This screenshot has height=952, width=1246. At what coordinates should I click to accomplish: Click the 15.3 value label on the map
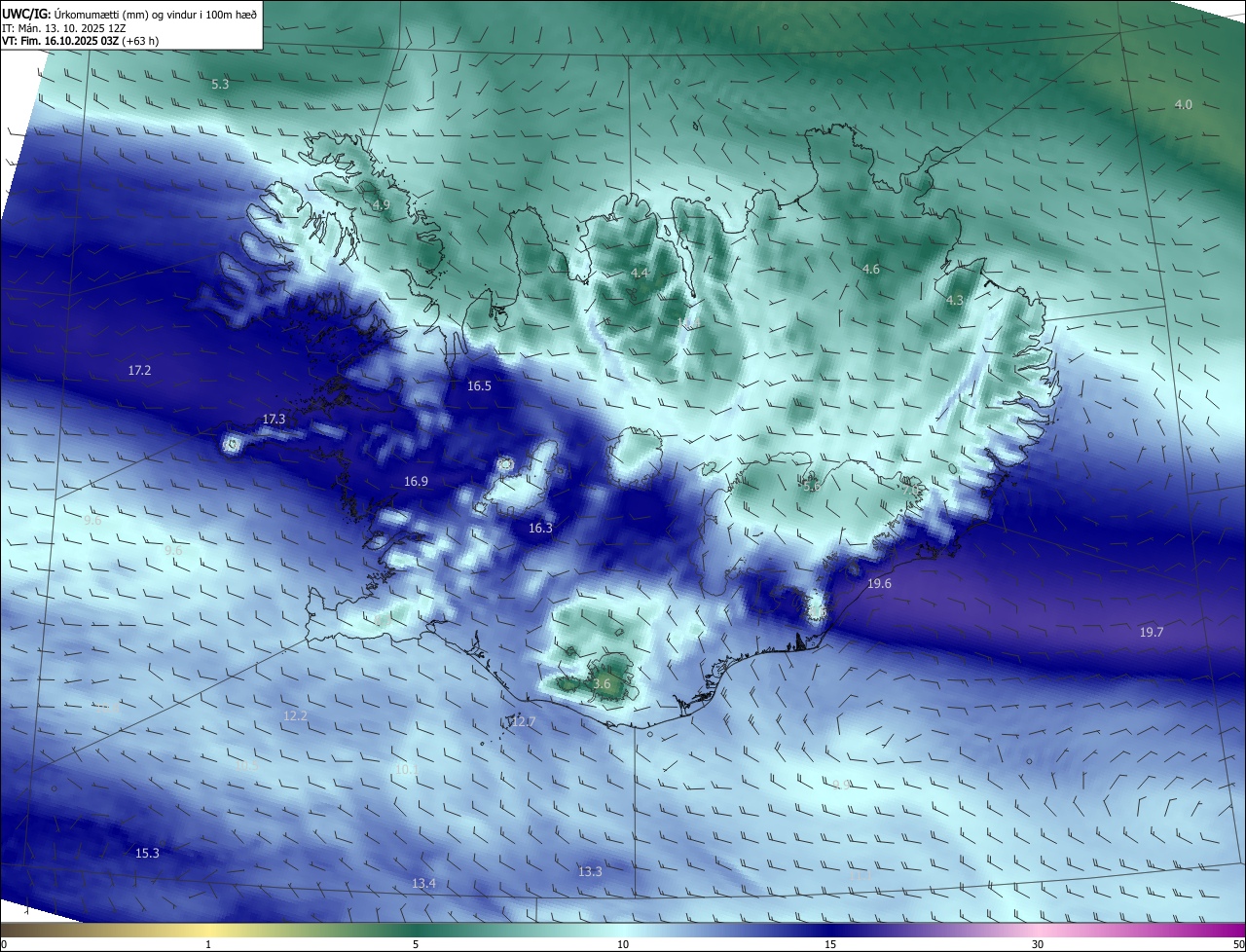click(x=147, y=854)
